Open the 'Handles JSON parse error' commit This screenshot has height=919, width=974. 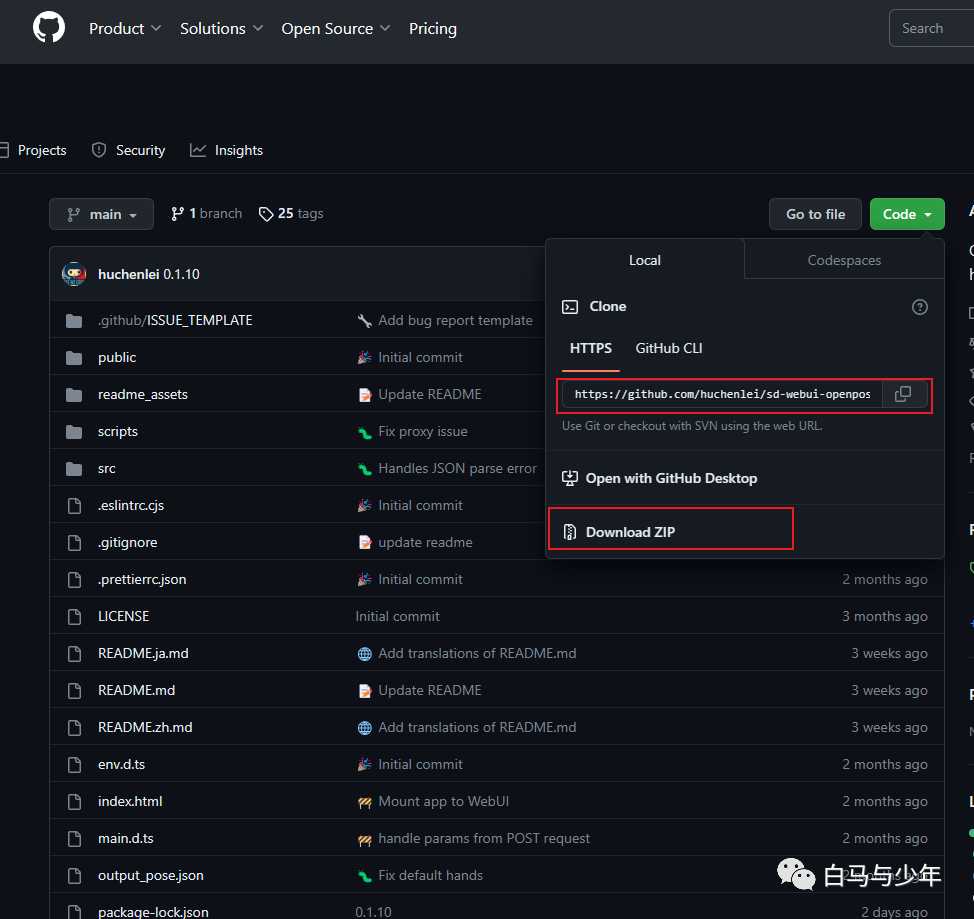[x=457, y=469]
